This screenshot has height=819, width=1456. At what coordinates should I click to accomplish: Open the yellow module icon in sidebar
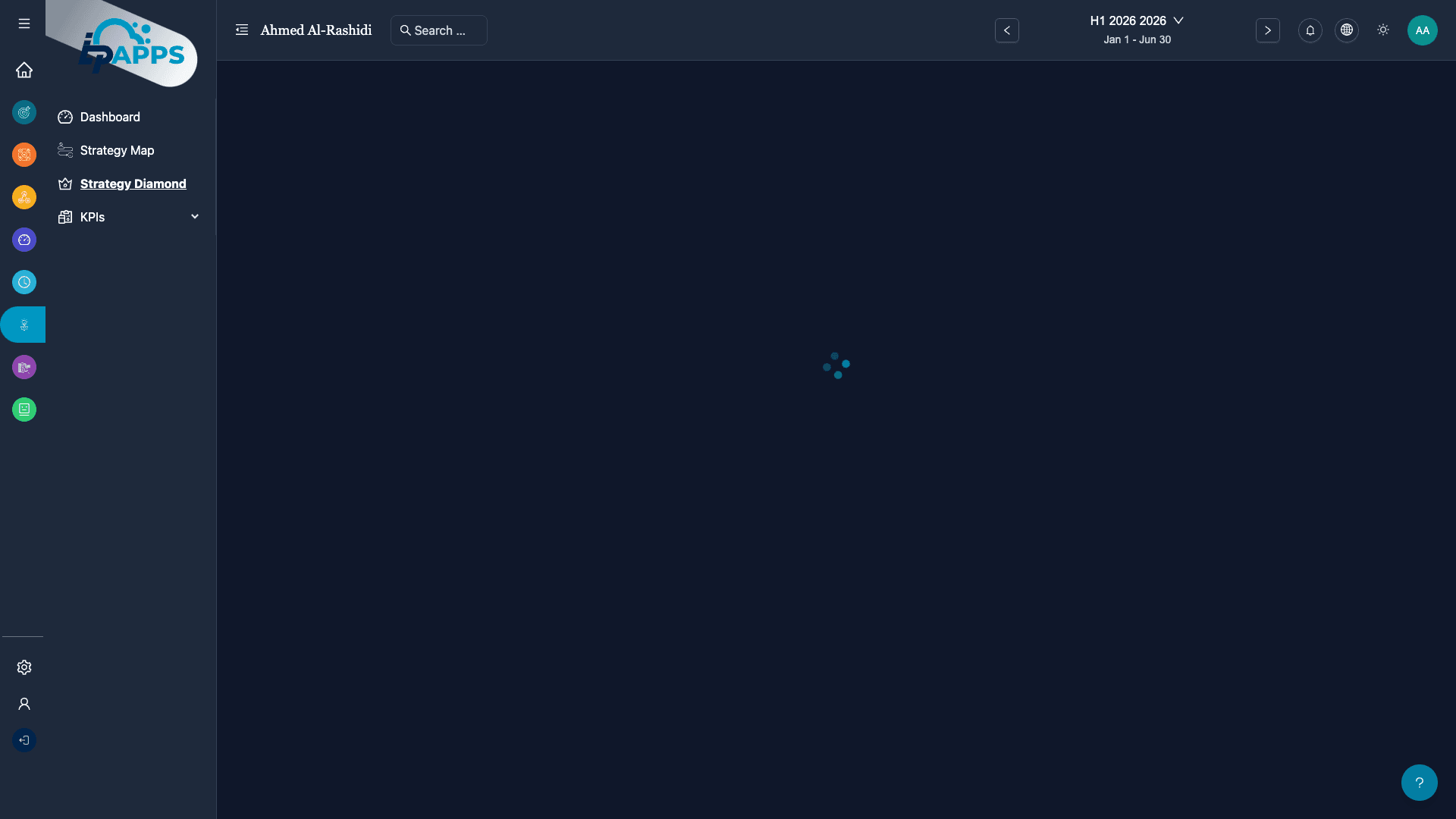tap(24, 197)
